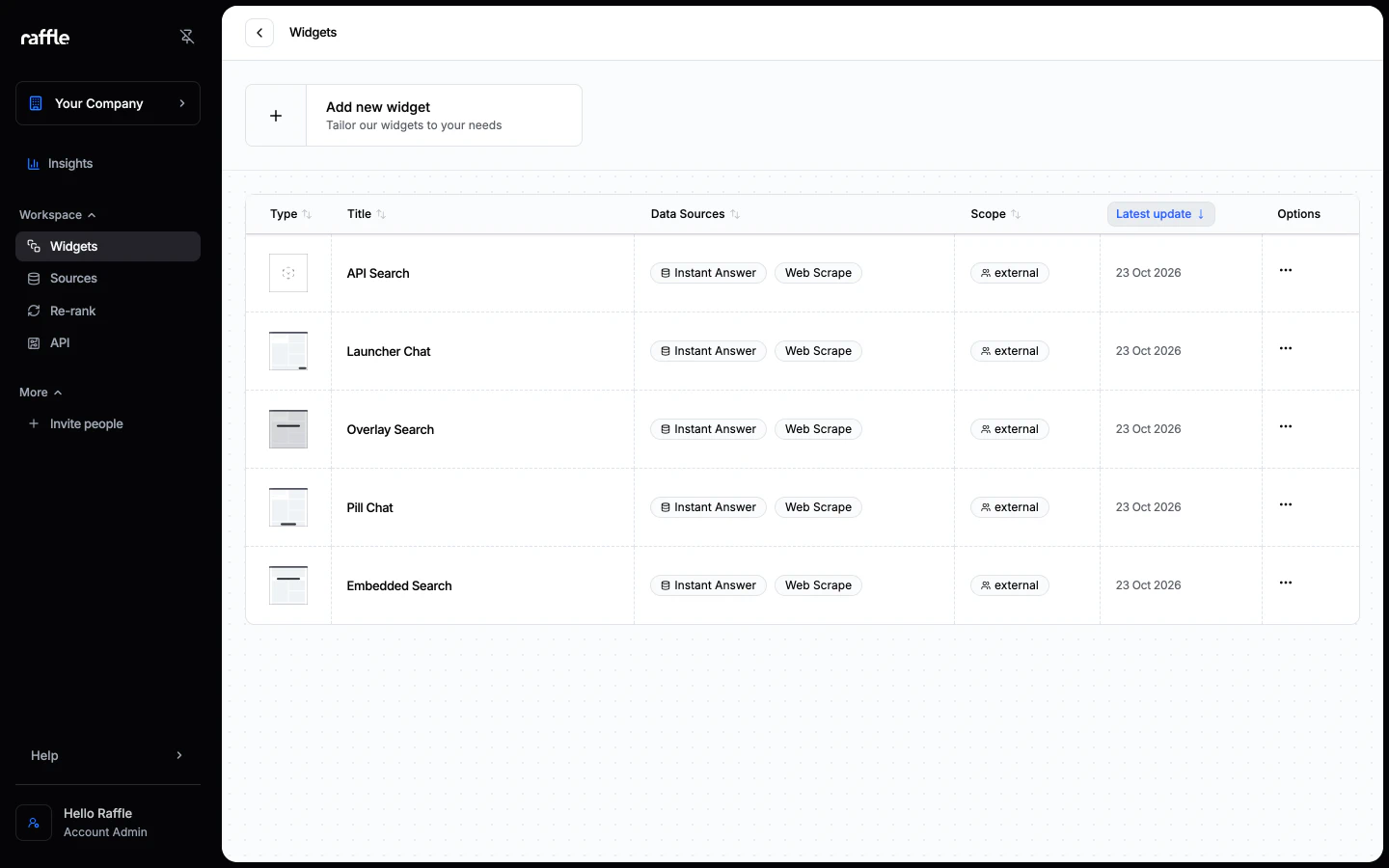The width and height of the screenshot is (1389, 868).
Task: Click the Launcher Chat type thumbnail
Action: (288, 351)
